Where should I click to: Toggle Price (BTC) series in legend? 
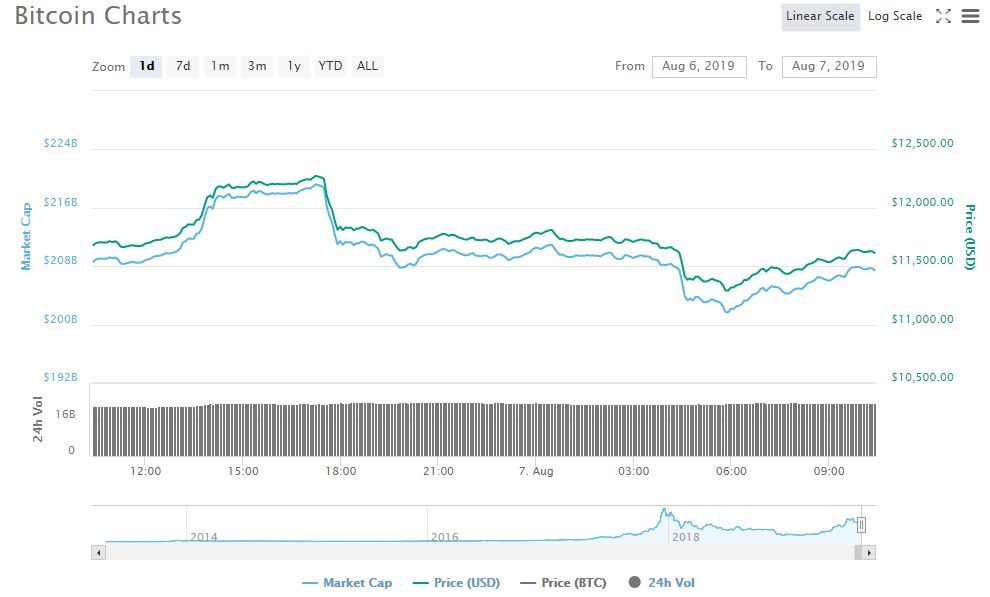point(563,582)
